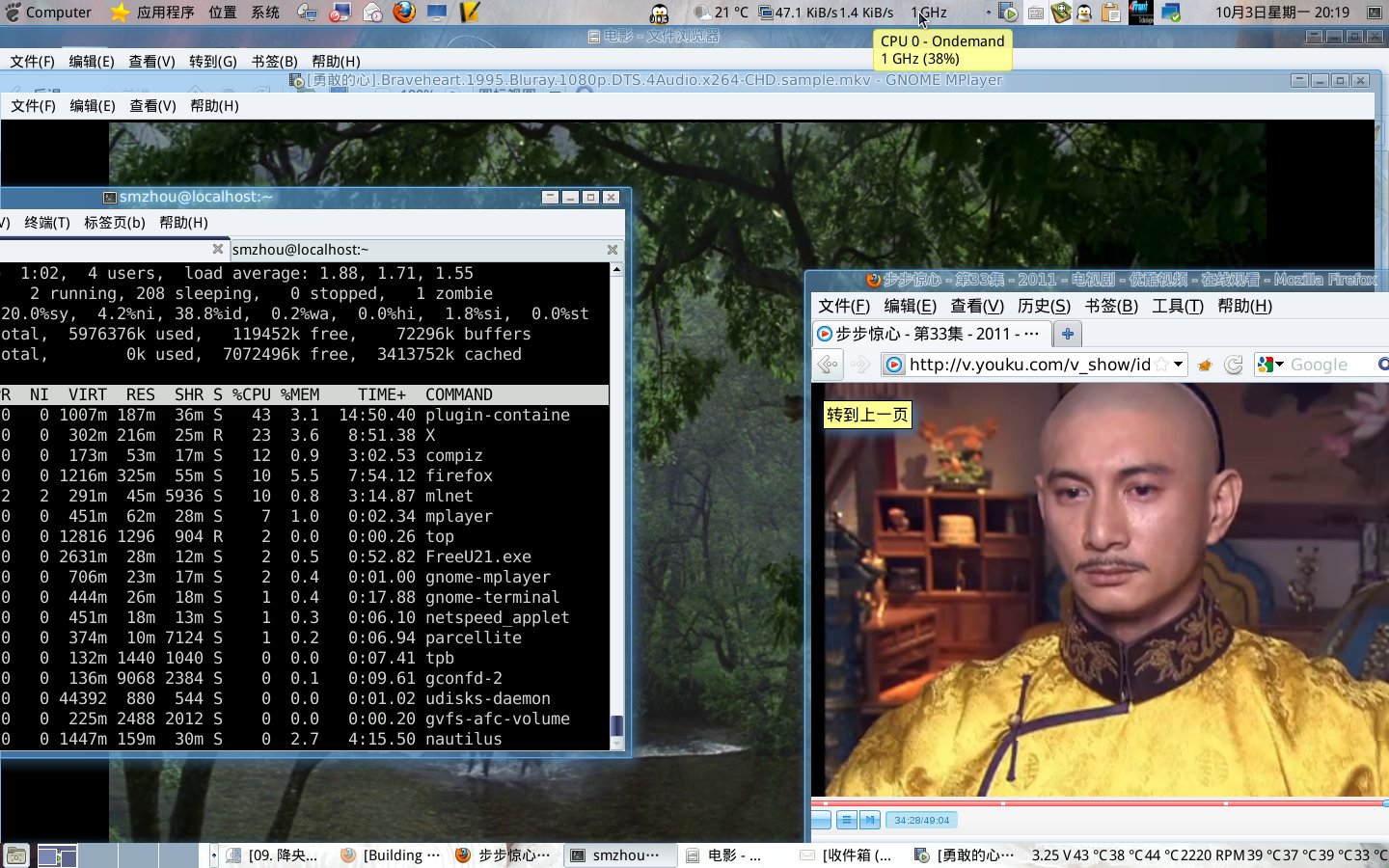Image resolution: width=1389 pixels, height=868 pixels.
Task: Select the 步步惊心 - 第33集 Firefox tab
Action: pos(930,334)
